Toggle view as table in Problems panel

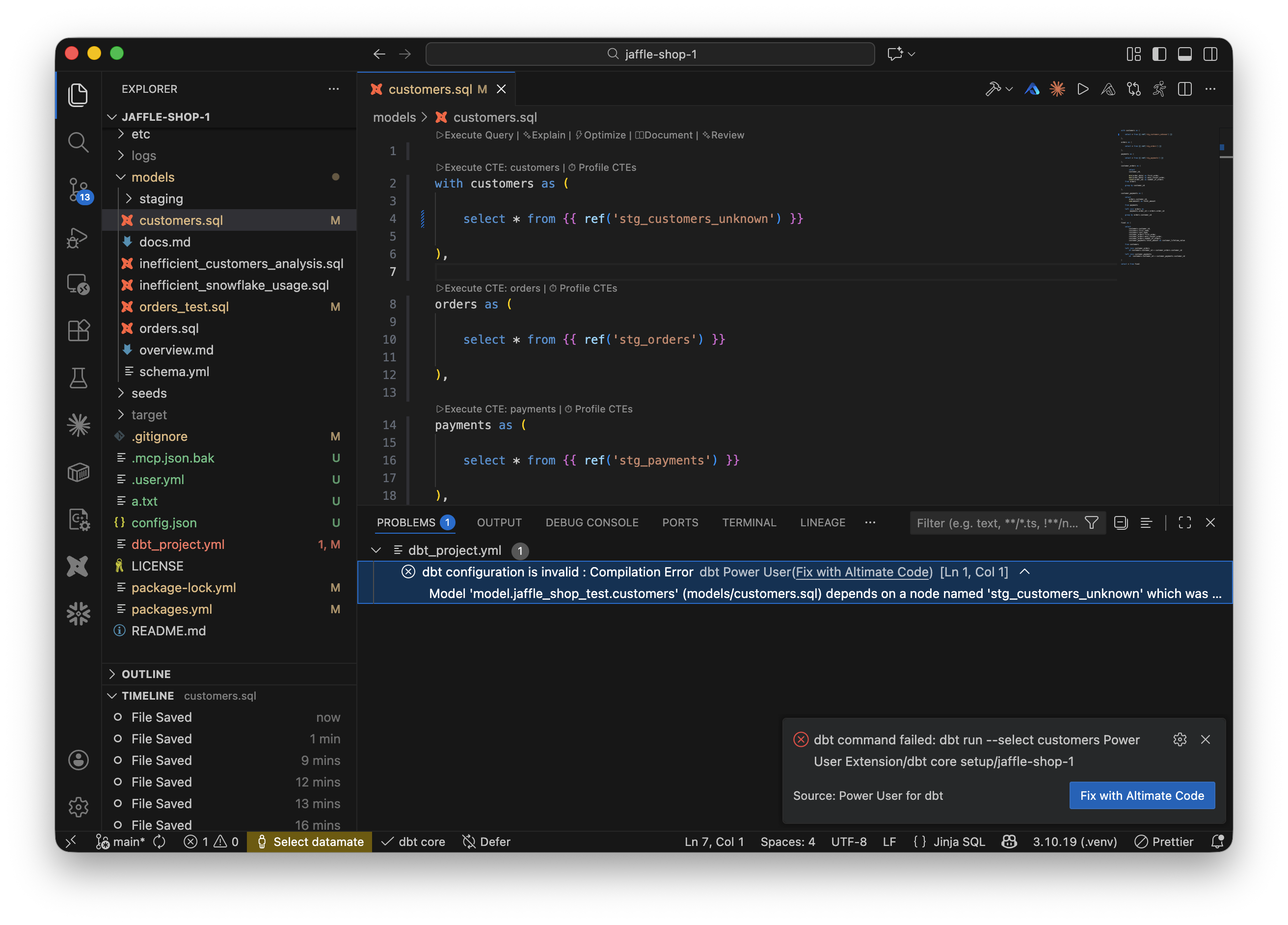[1146, 523]
